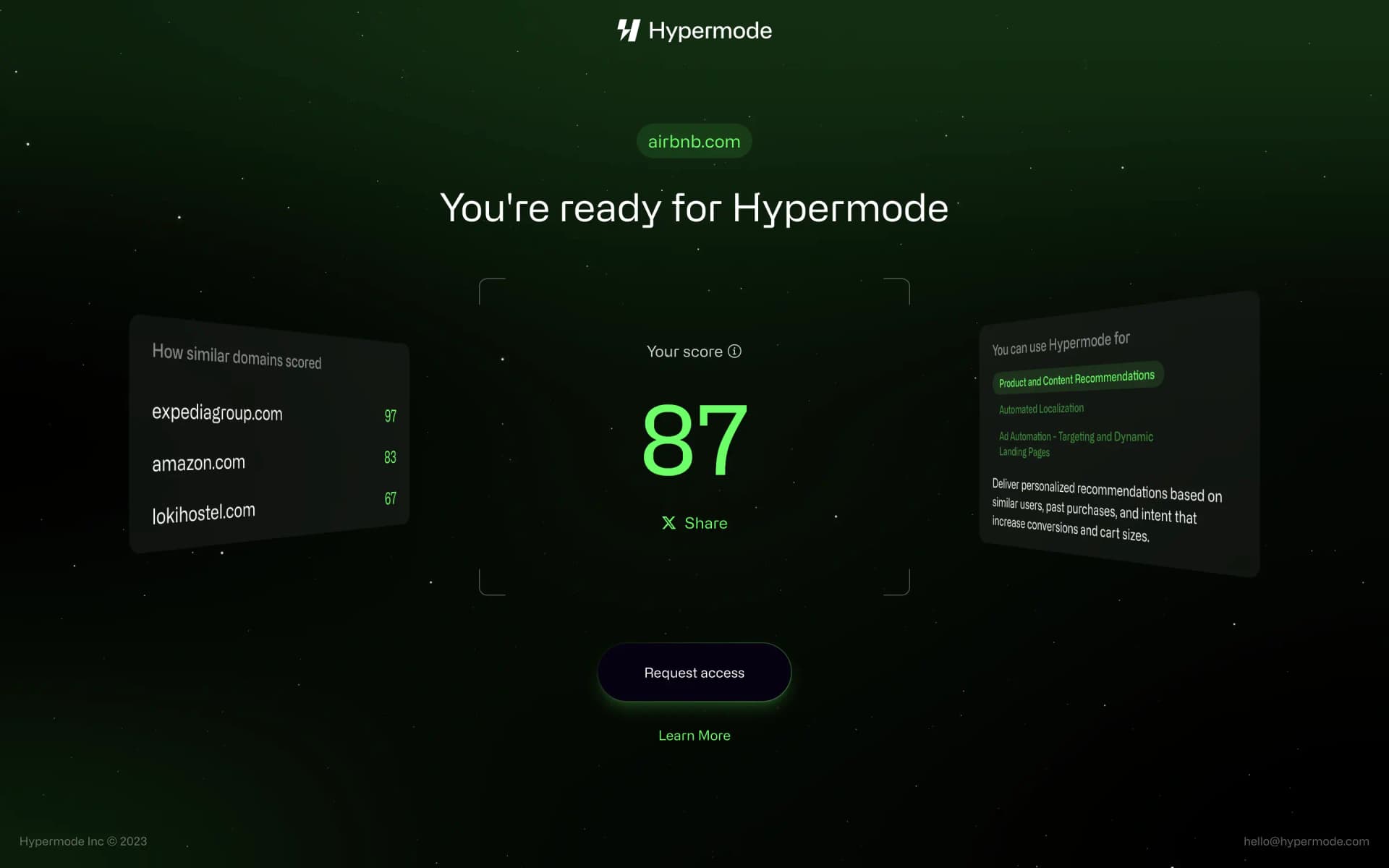1389x868 pixels.
Task: Click the expediagroup.com row
Action: click(x=273, y=414)
